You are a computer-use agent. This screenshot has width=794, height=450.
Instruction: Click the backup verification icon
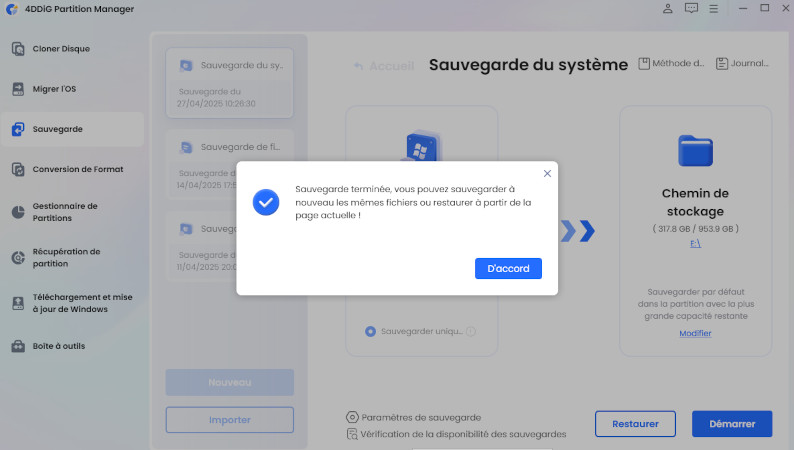click(351, 434)
